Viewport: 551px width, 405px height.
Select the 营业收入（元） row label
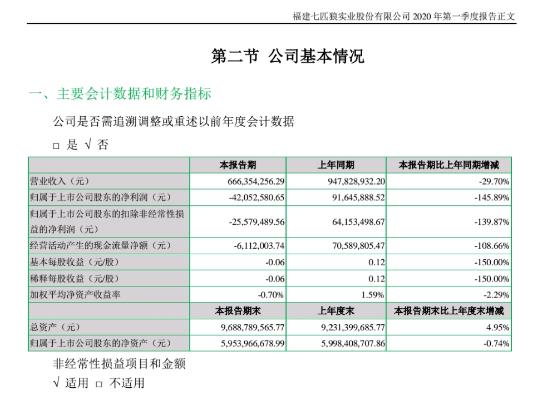tap(60, 181)
